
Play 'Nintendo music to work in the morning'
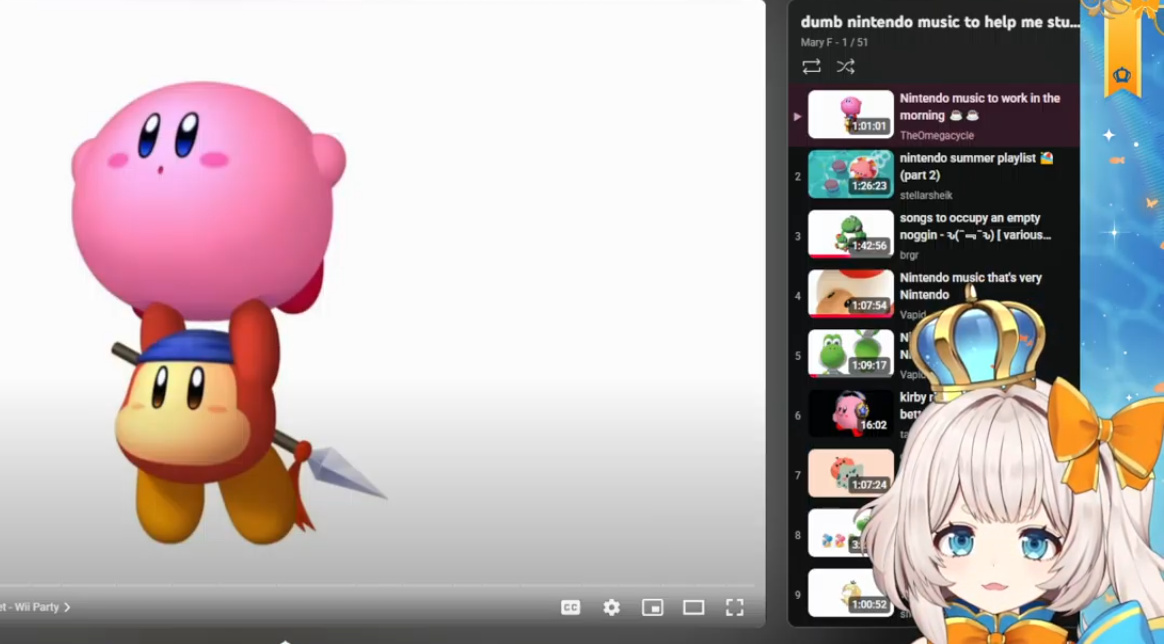980,107
